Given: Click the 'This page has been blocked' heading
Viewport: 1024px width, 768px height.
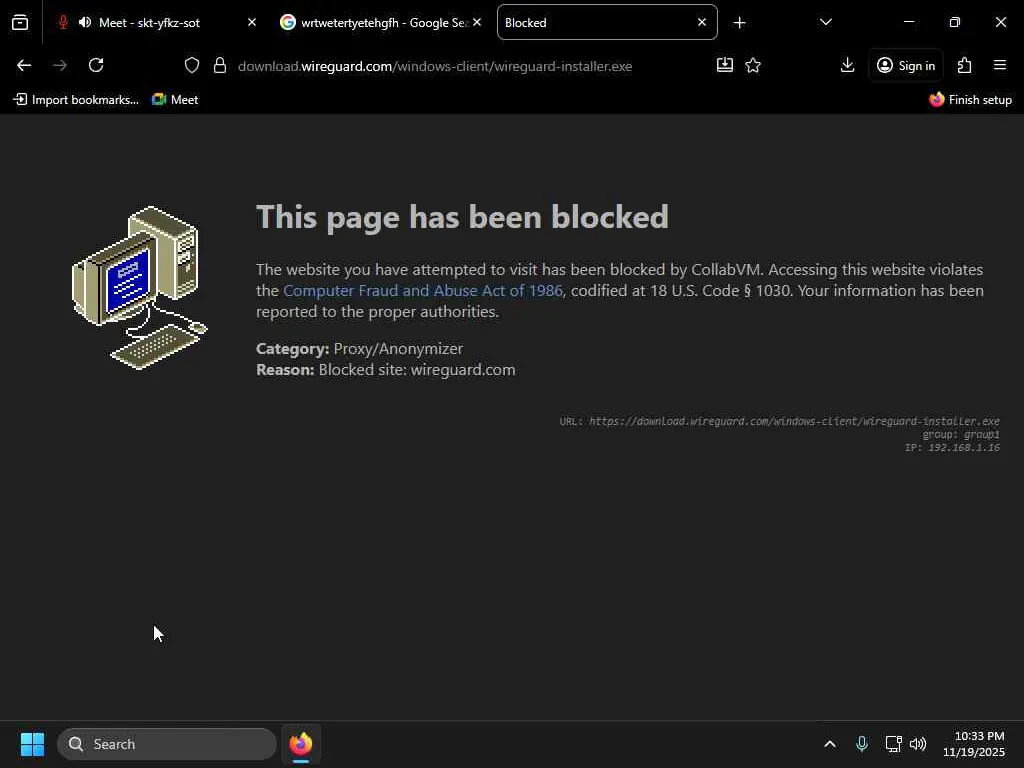Looking at the screenshot, I should pyautogui.click(x=462, y=217).
